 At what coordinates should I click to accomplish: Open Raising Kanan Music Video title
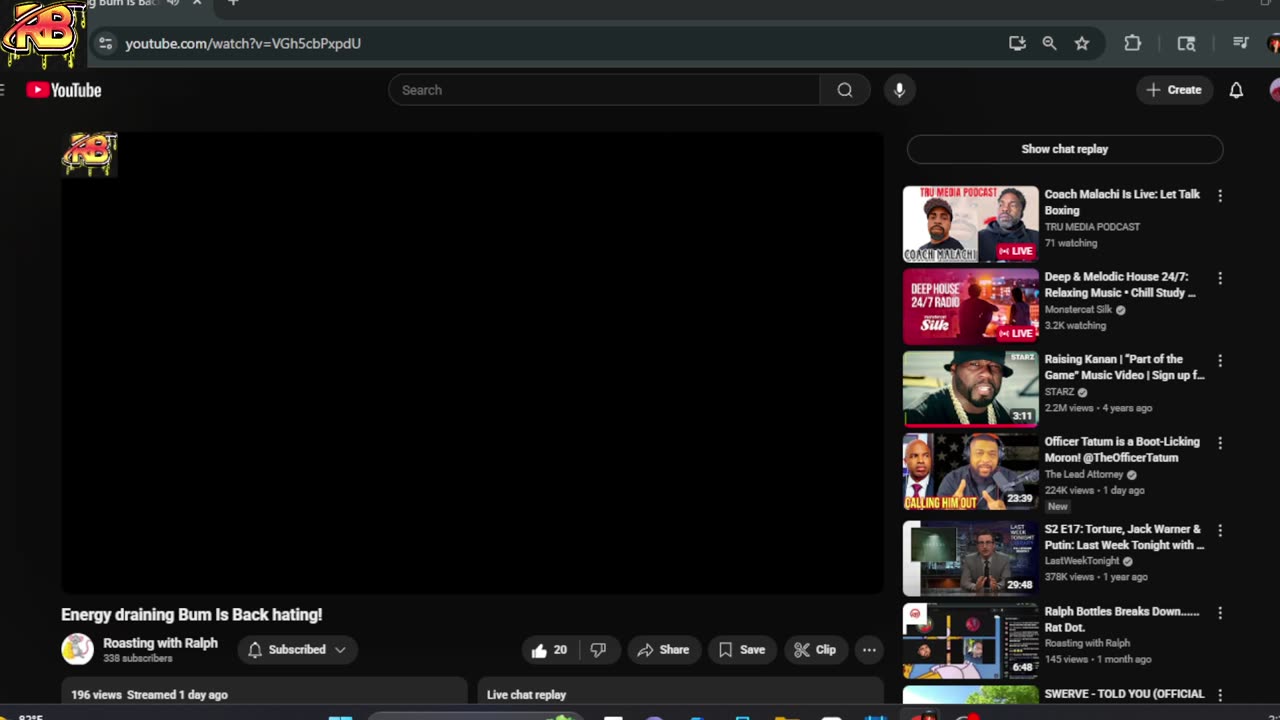[x=1125, y=367]
